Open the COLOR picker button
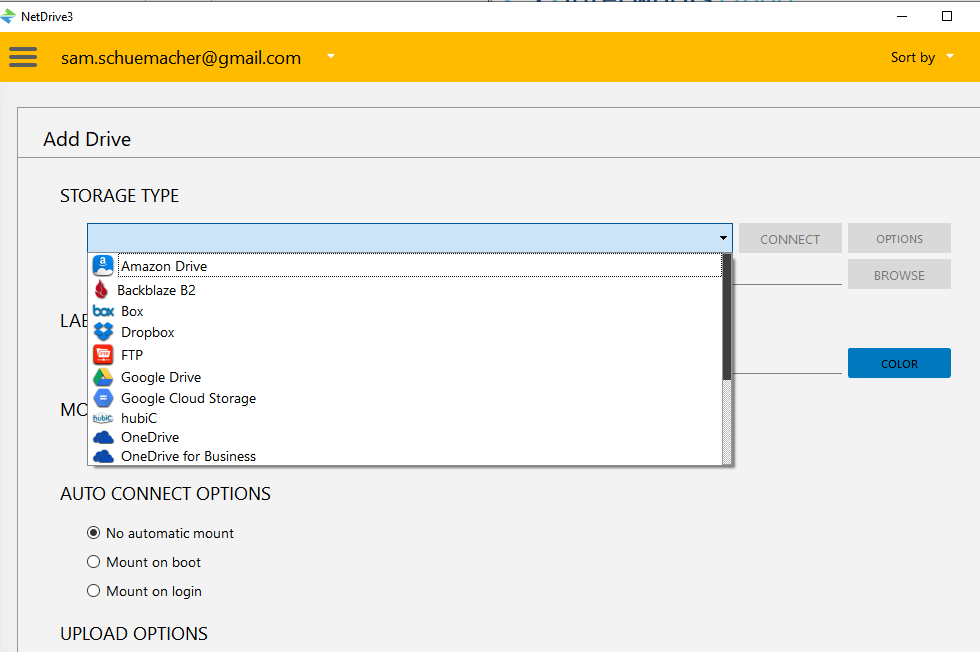Viewport: 980px width, 652px height. 899,363
